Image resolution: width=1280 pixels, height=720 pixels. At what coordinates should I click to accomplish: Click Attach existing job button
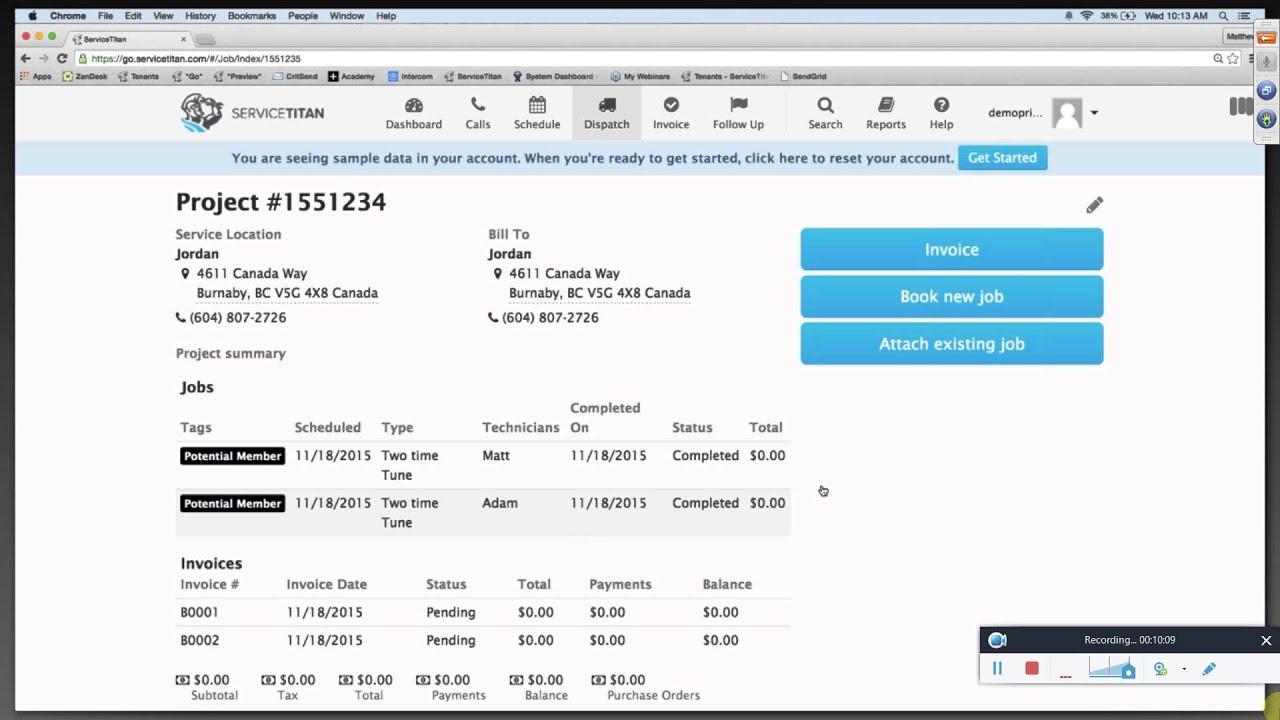952,343
